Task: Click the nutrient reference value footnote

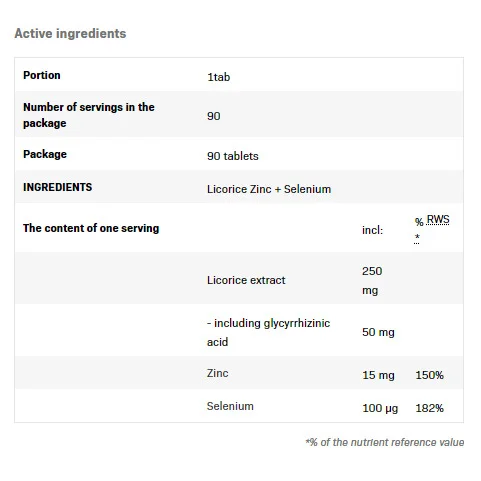Action: 385,442
